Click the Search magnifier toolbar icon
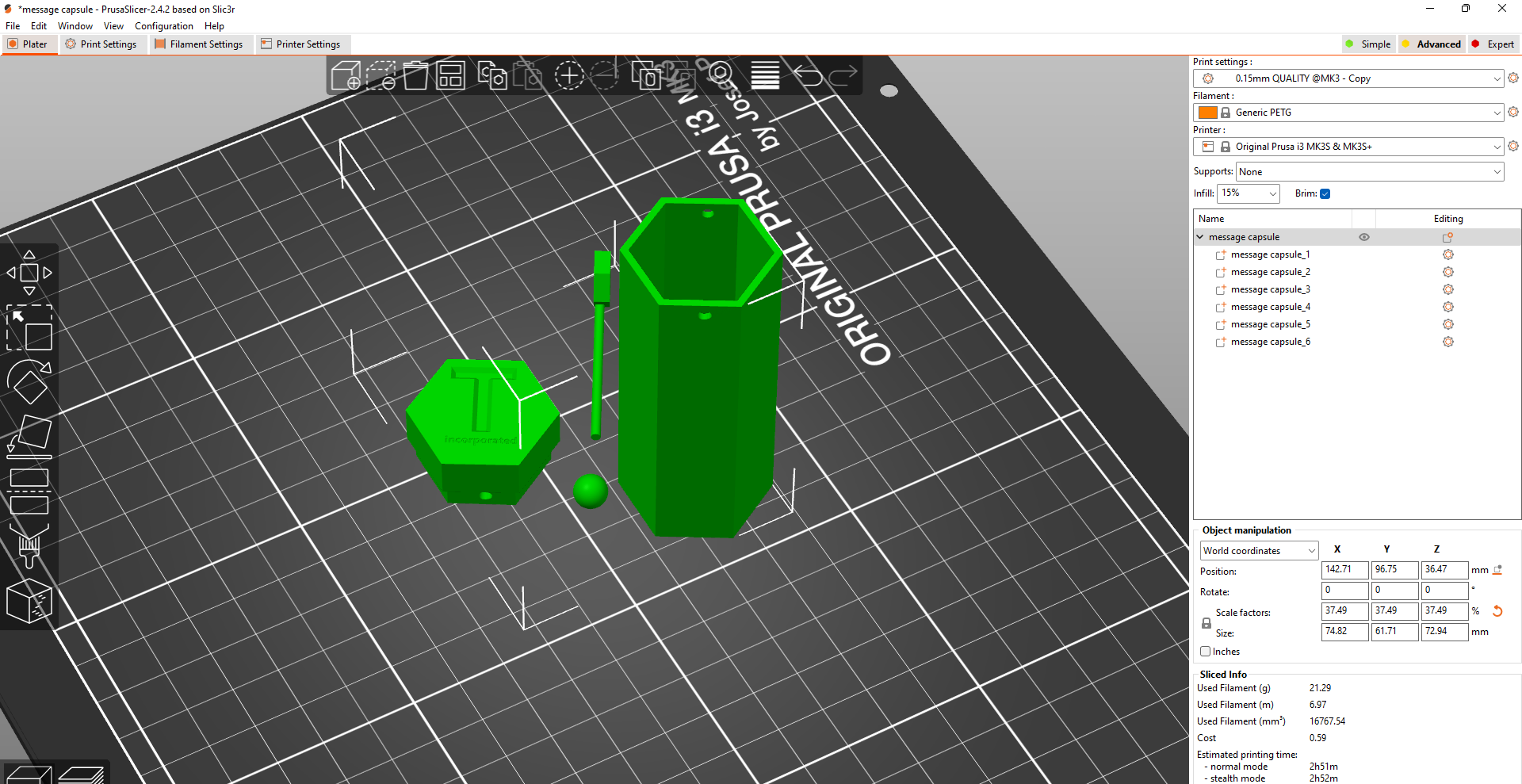 720,74
